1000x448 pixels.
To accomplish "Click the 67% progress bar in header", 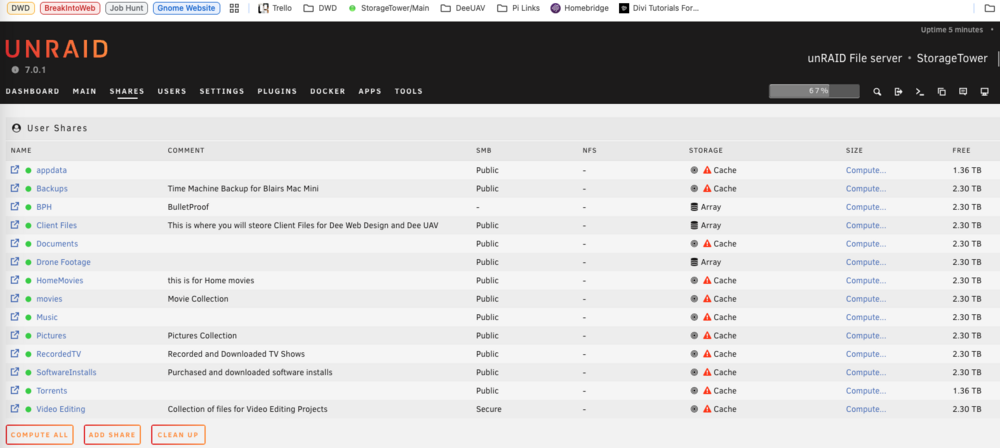I will click(x=814, y=91).
